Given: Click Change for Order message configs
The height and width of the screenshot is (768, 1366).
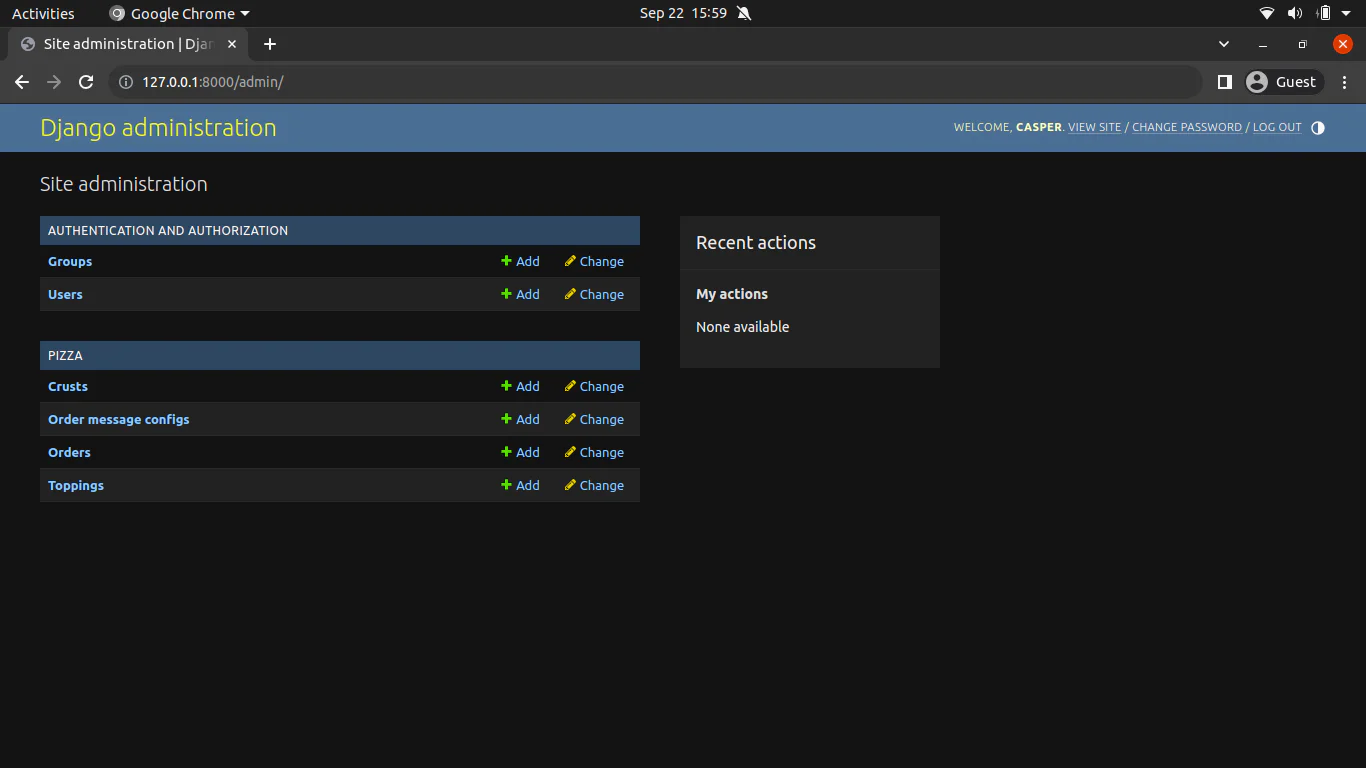Looking at the screenshot, I should click(x=594, y=420).
